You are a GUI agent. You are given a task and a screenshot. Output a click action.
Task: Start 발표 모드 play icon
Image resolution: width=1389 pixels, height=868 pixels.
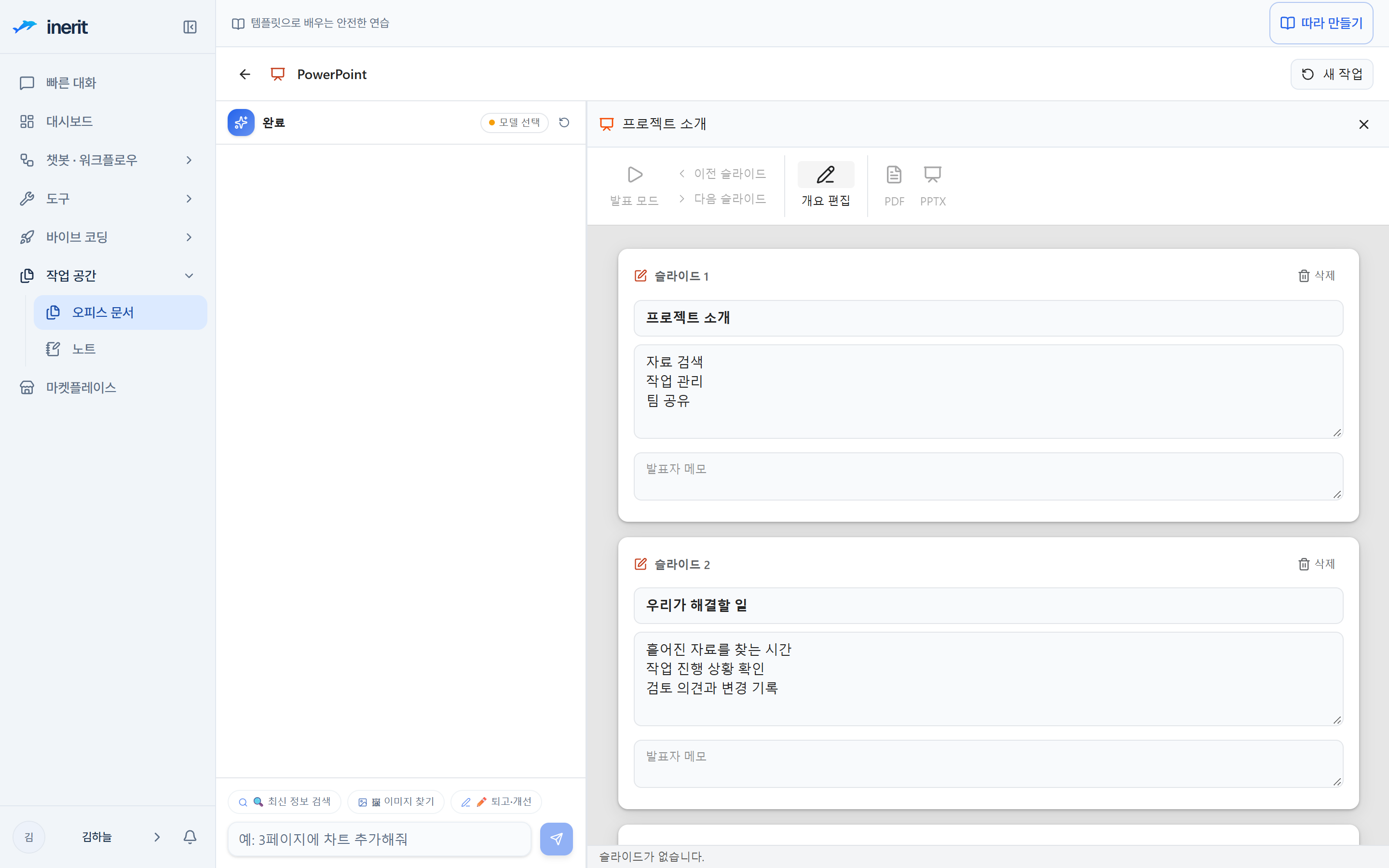point(634,174)
